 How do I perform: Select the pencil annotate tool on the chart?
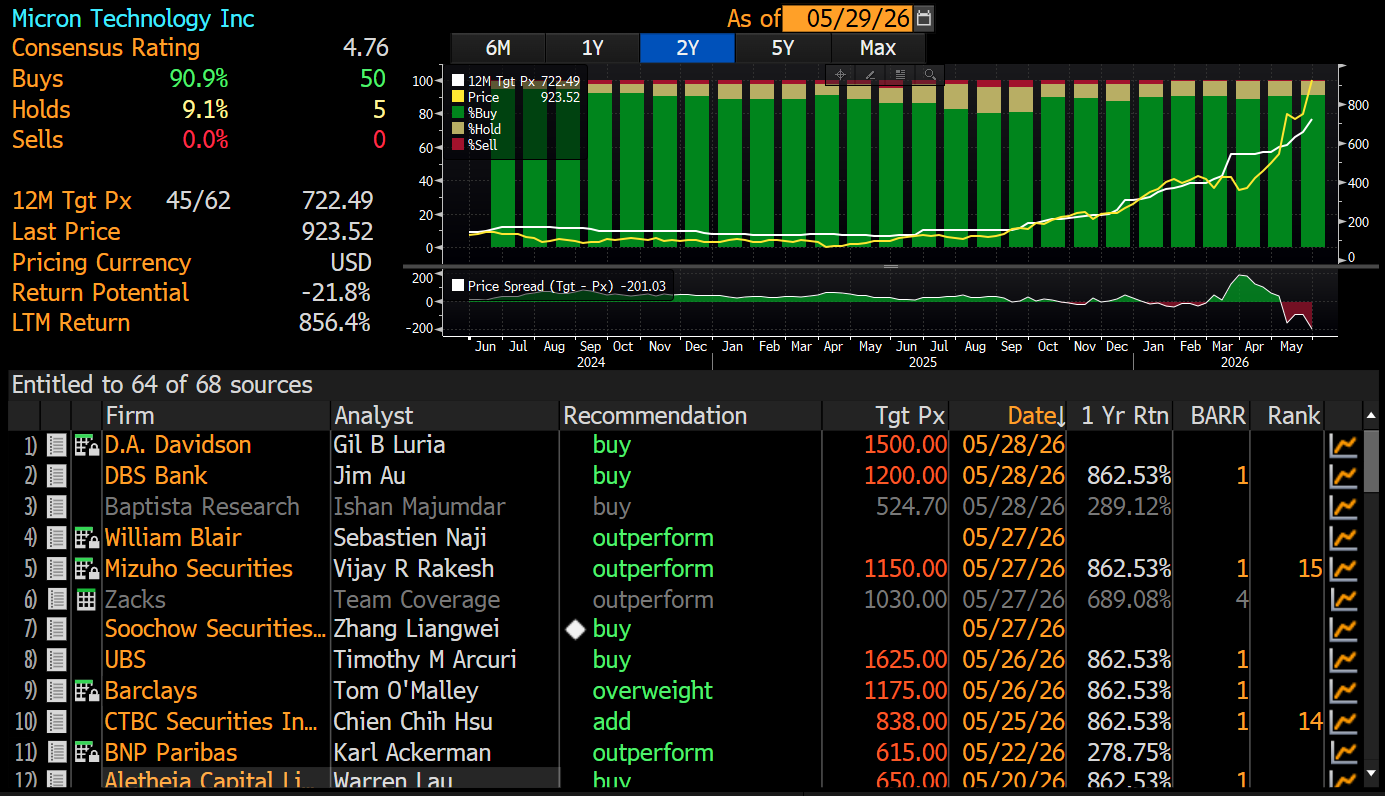click(870, 74)
